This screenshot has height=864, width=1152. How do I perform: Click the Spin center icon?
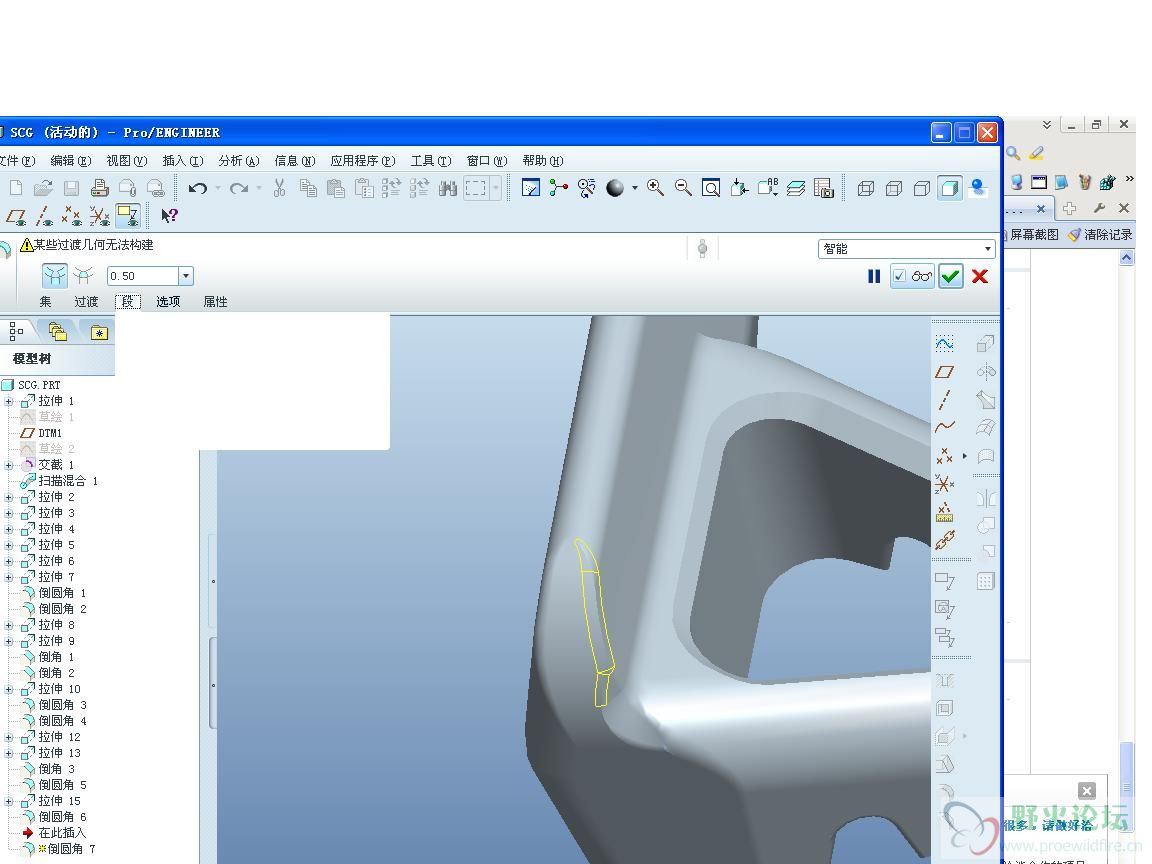pos(558,188)
